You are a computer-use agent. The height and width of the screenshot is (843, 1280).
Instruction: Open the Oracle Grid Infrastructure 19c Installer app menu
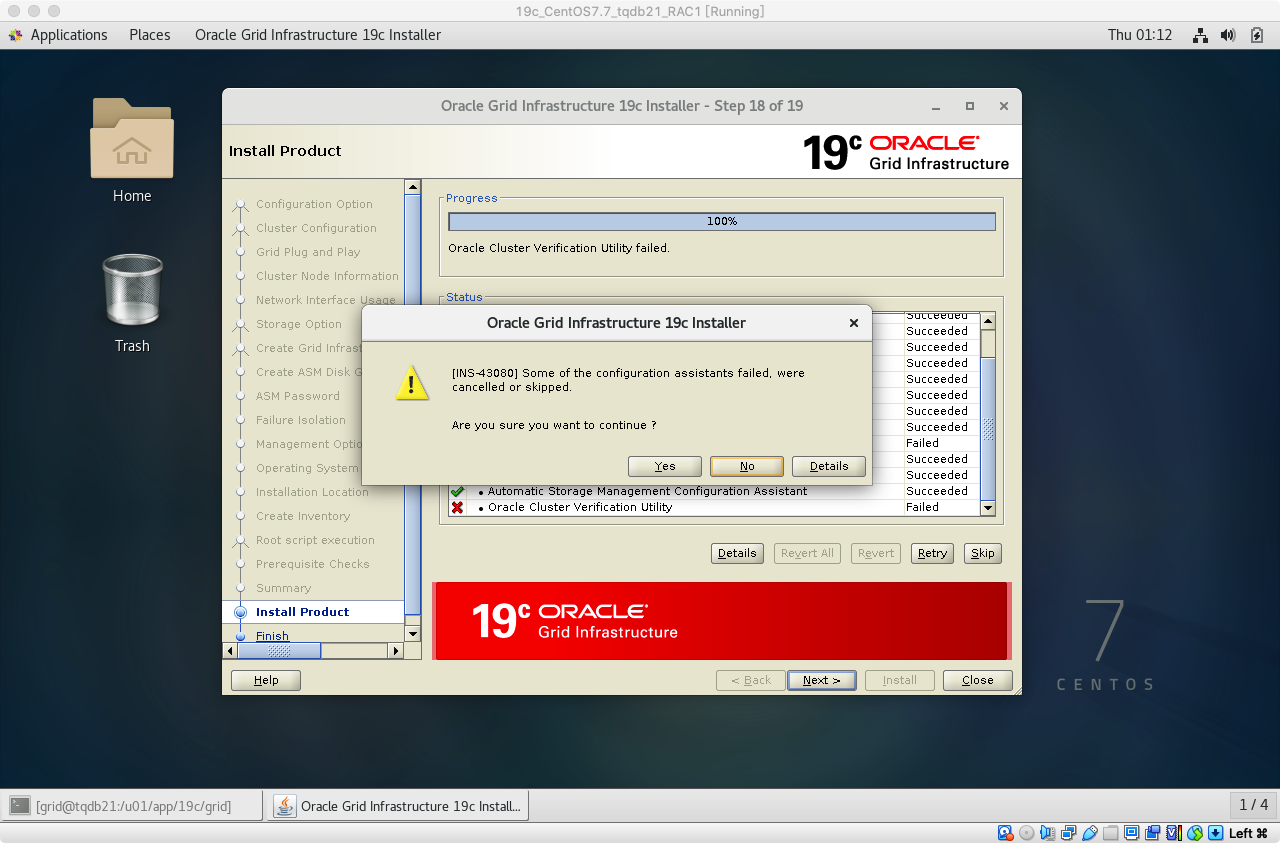[x=318, y=35]
